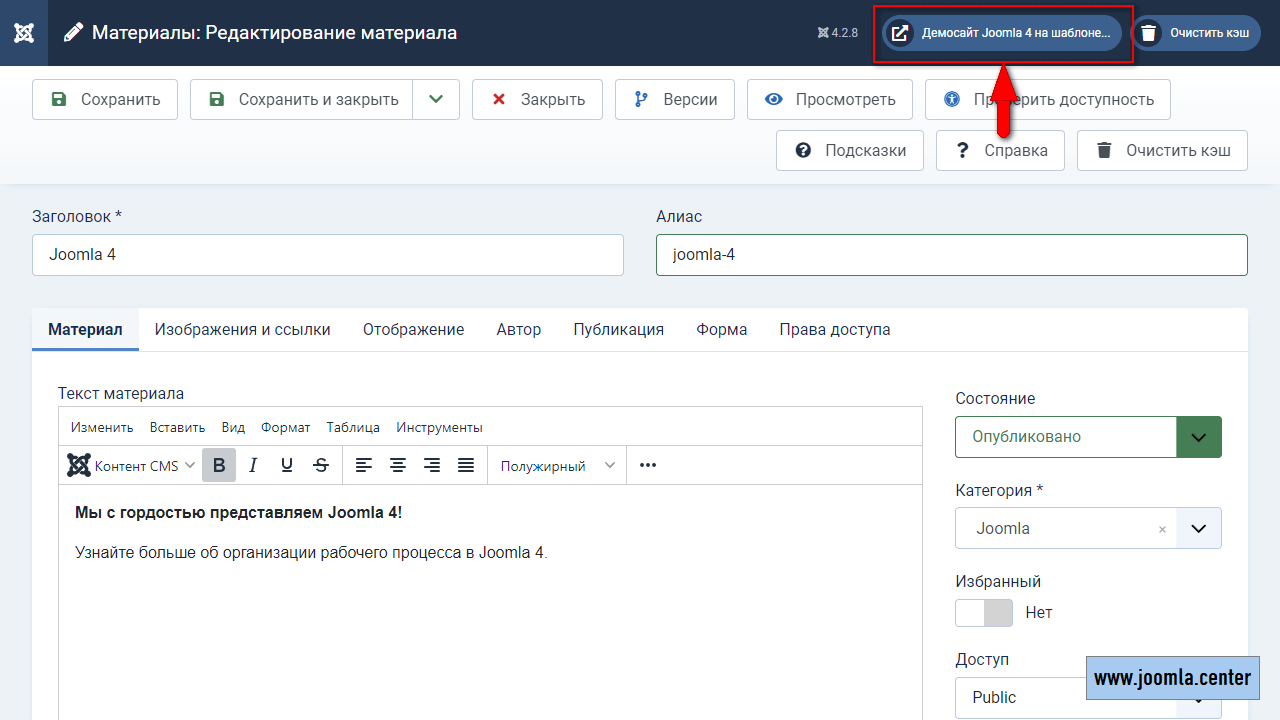Open the editor Формат menu
Viewport: 1280px width, 720px height.
[286, 427]
